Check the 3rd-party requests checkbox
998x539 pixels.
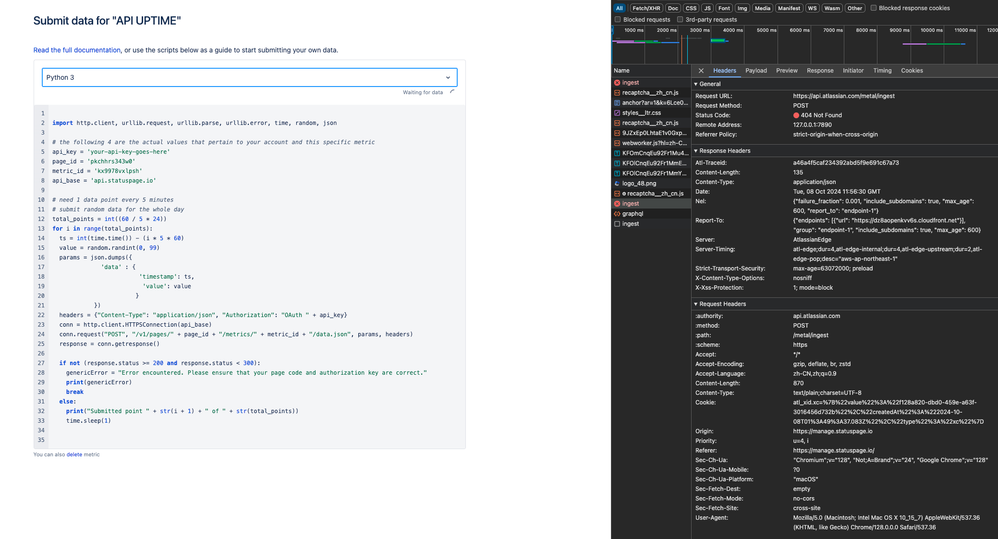[680, 20]
